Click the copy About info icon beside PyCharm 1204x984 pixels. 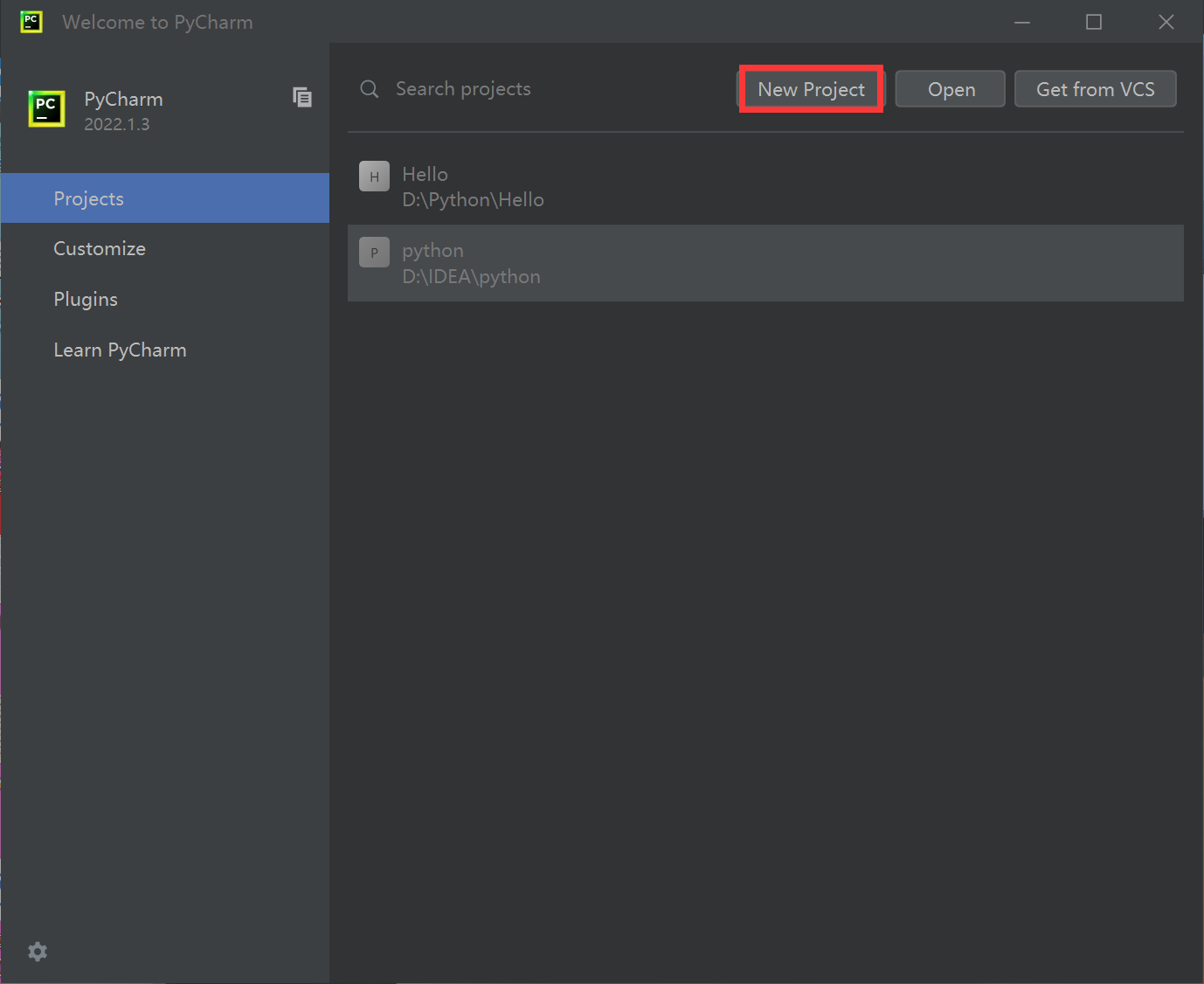(x=302, y=97)
